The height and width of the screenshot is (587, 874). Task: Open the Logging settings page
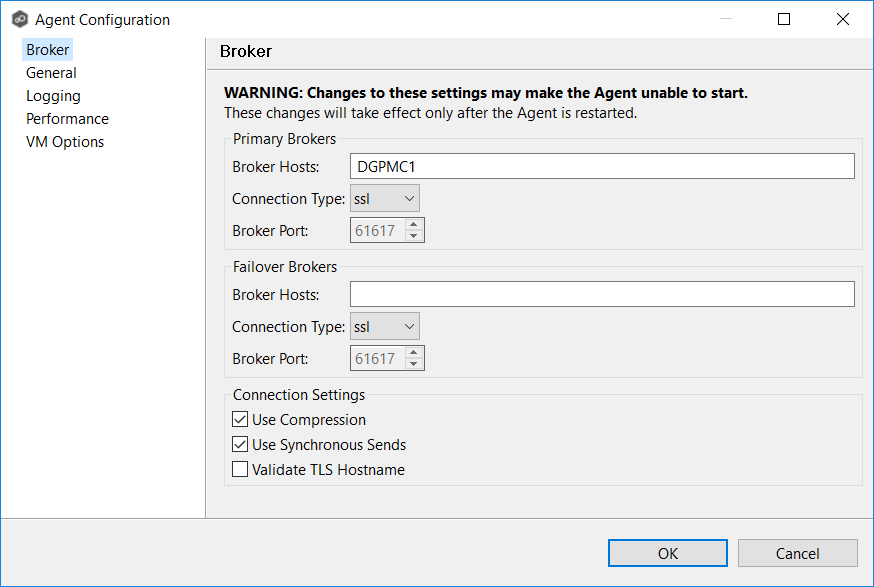point(53,96)
